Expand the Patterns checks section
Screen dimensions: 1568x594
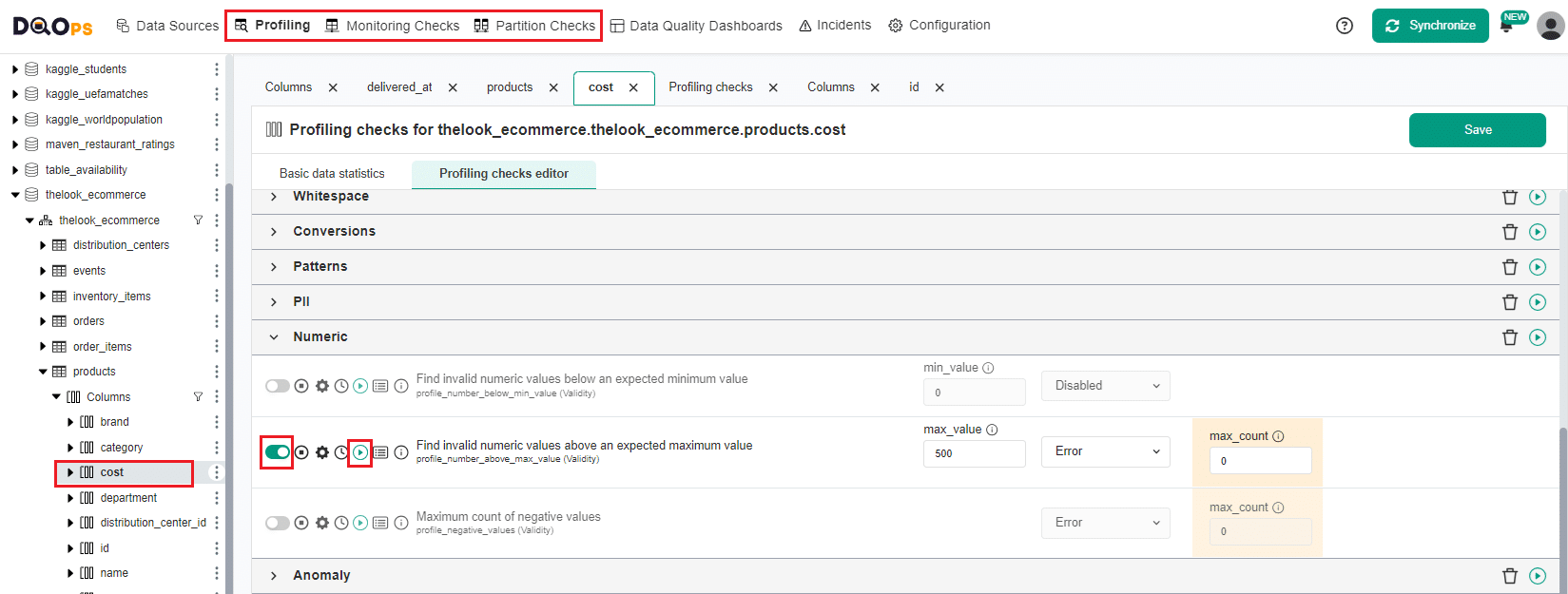(x=274, y=267)
